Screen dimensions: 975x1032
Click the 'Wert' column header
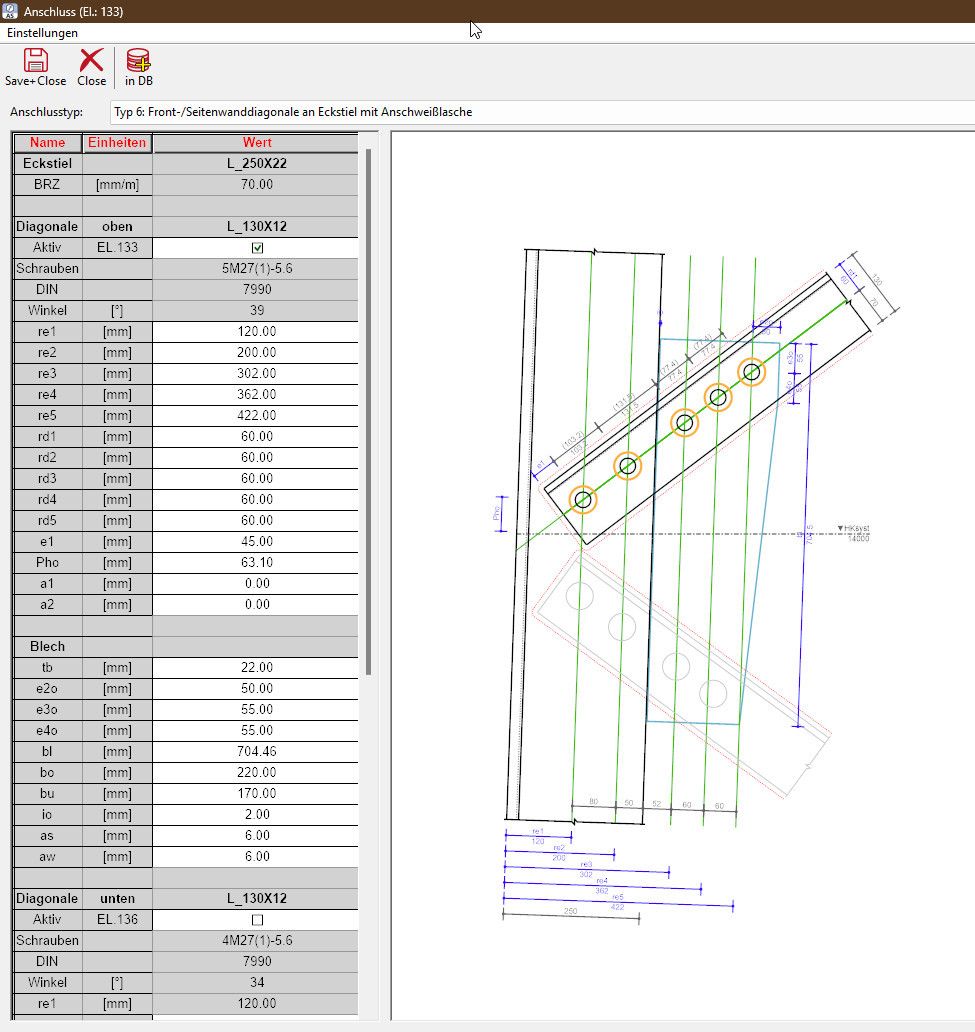(x=257, y=143)
